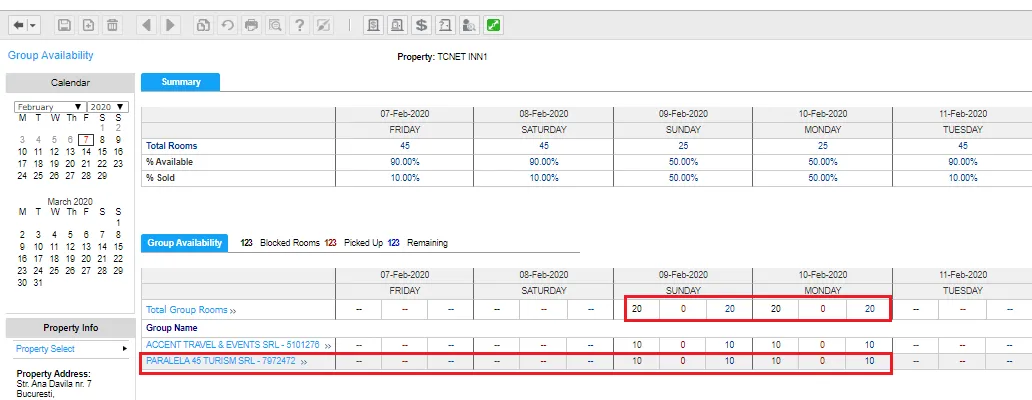Click the Save floppy disk icon
1032x400 pixels.
[64, 26]
